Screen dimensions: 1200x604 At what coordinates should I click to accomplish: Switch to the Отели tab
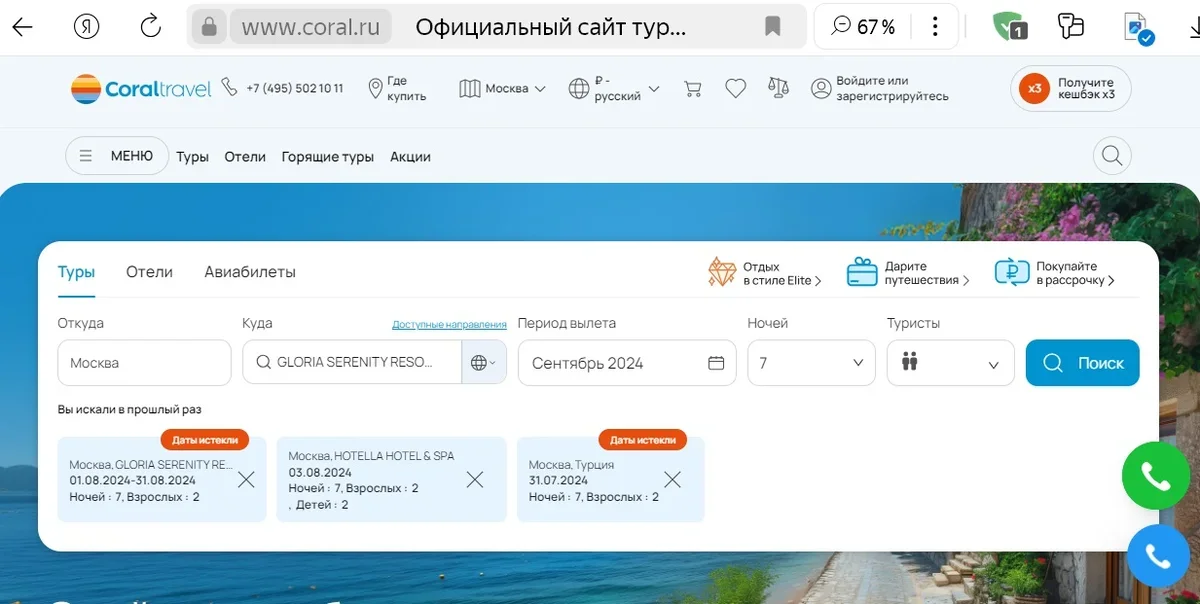(x=149, y=272)
